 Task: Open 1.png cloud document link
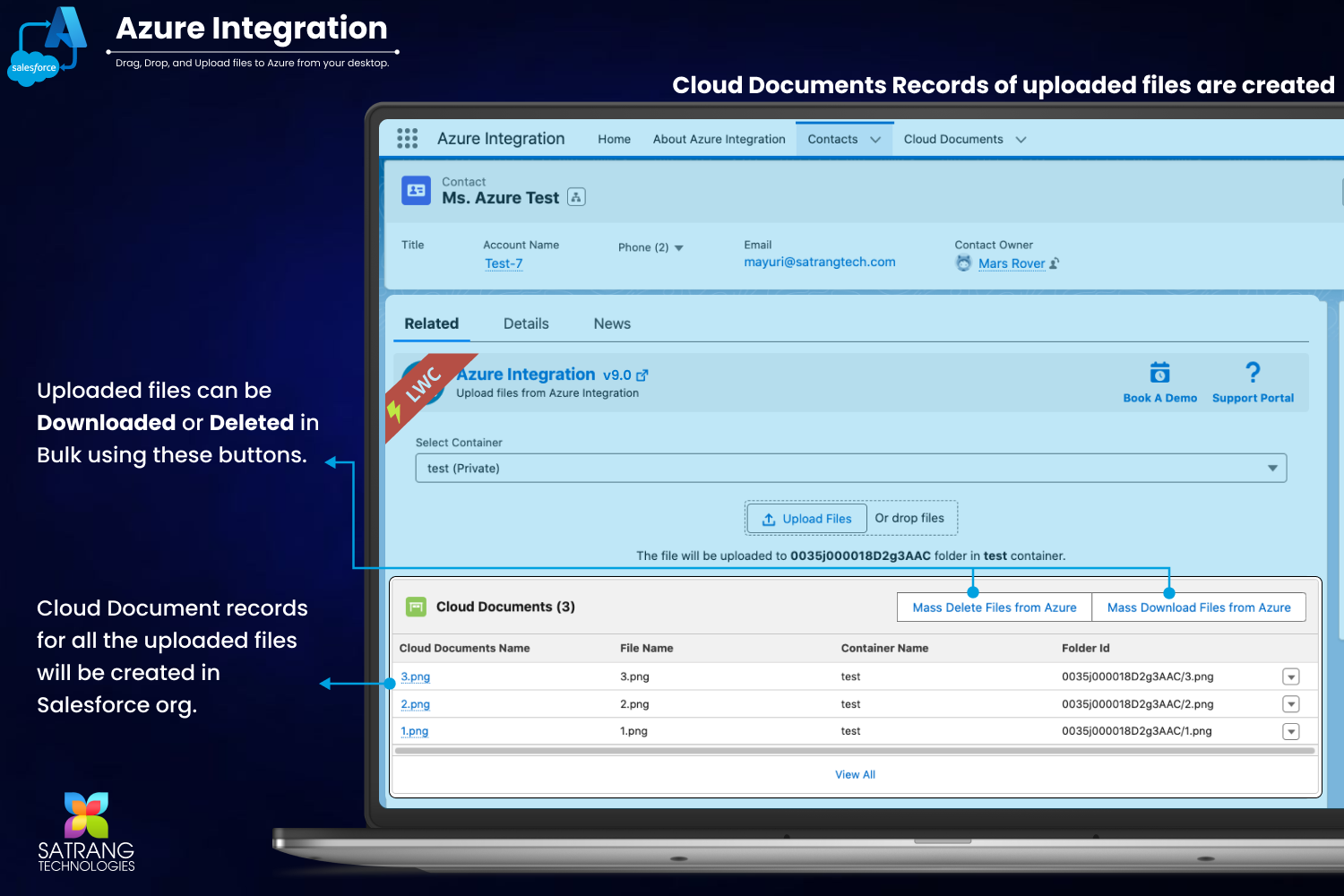pos(414,731)
